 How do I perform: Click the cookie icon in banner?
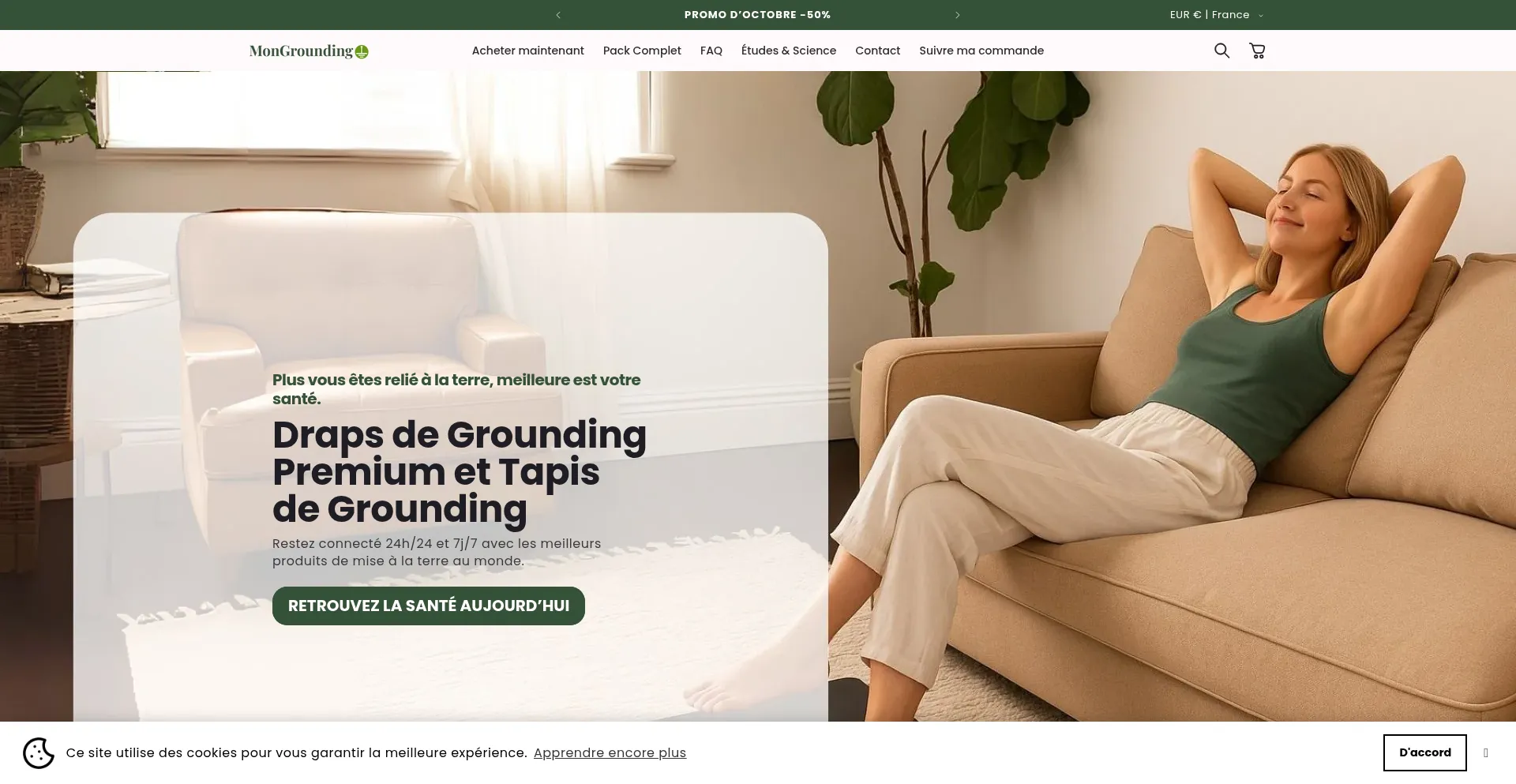pos(39,753)
